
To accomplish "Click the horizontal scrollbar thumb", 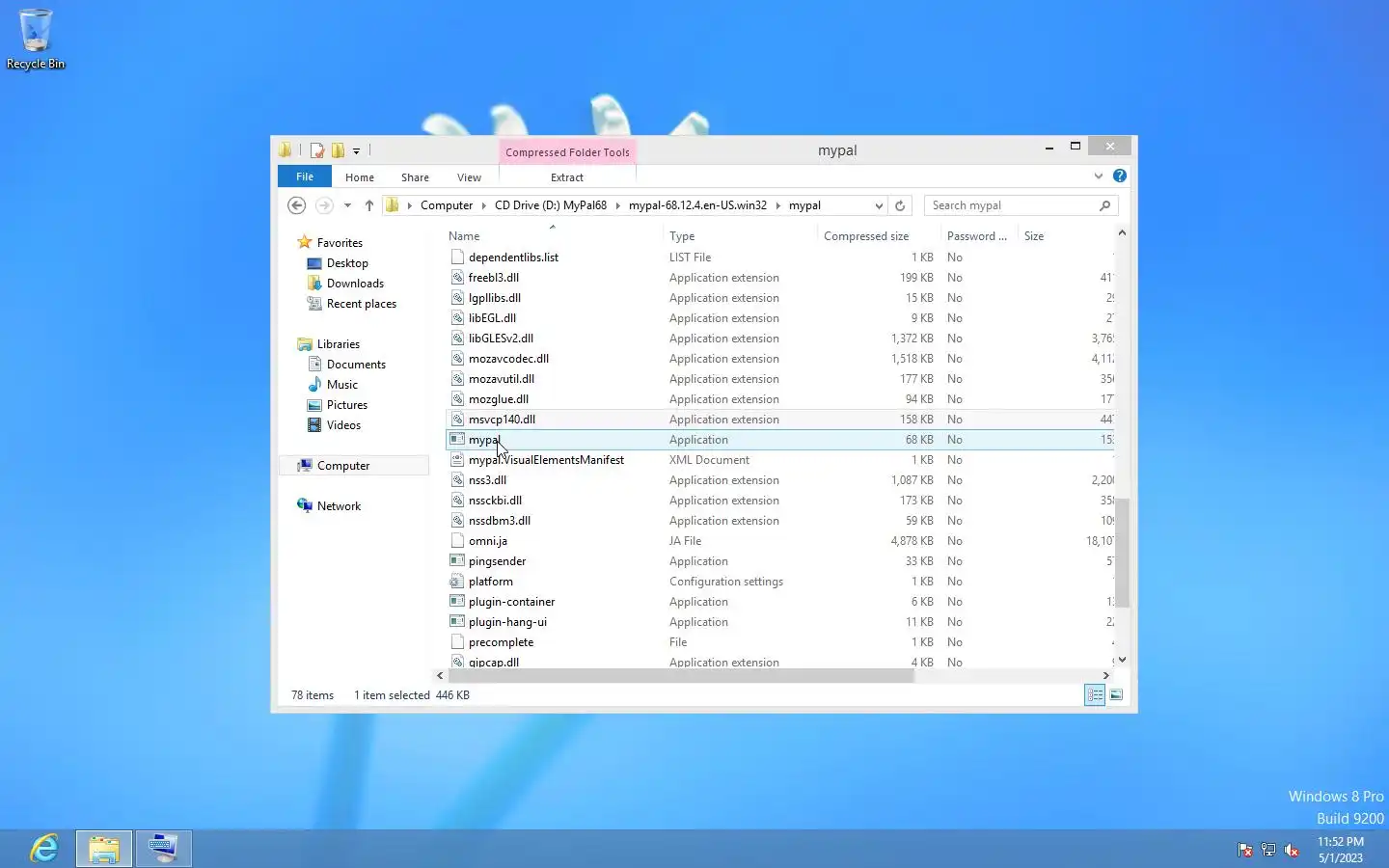I will click(x=680, y=675).
